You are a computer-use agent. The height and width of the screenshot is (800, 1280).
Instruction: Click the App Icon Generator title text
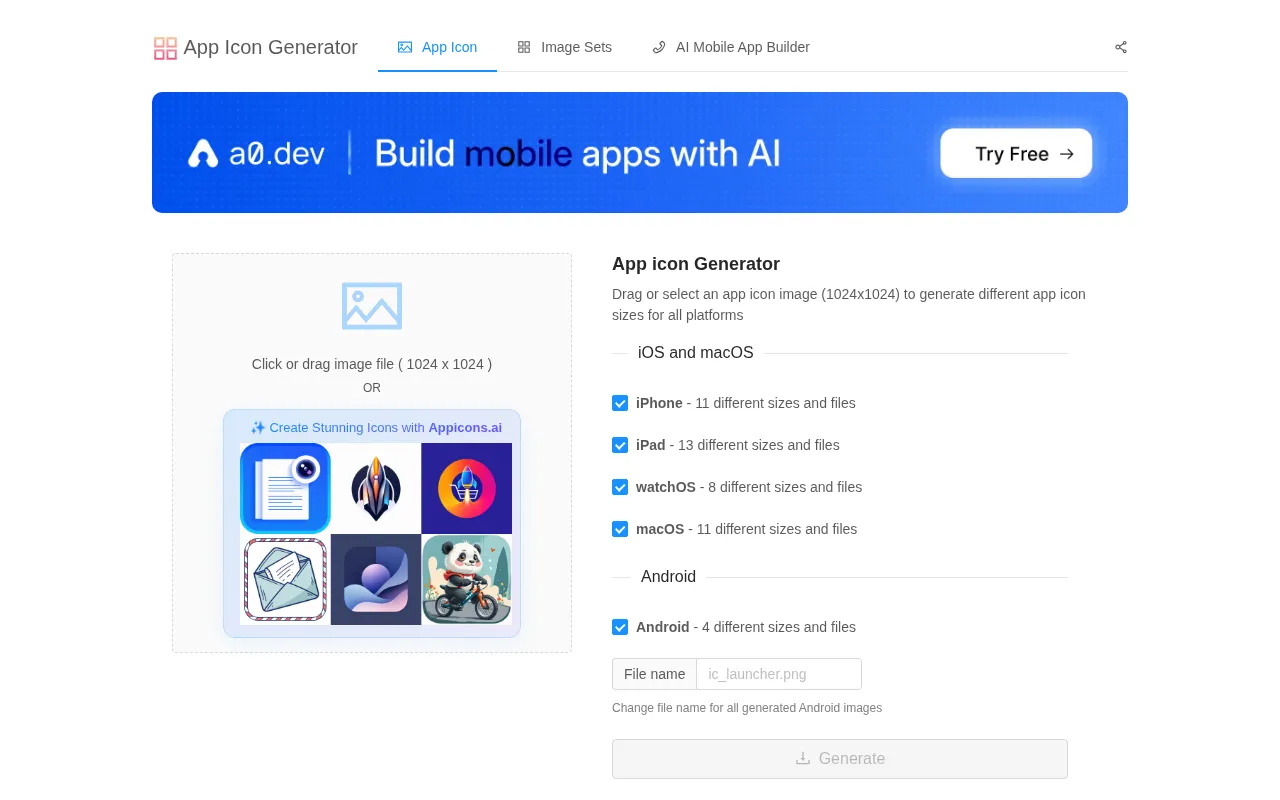270,47
